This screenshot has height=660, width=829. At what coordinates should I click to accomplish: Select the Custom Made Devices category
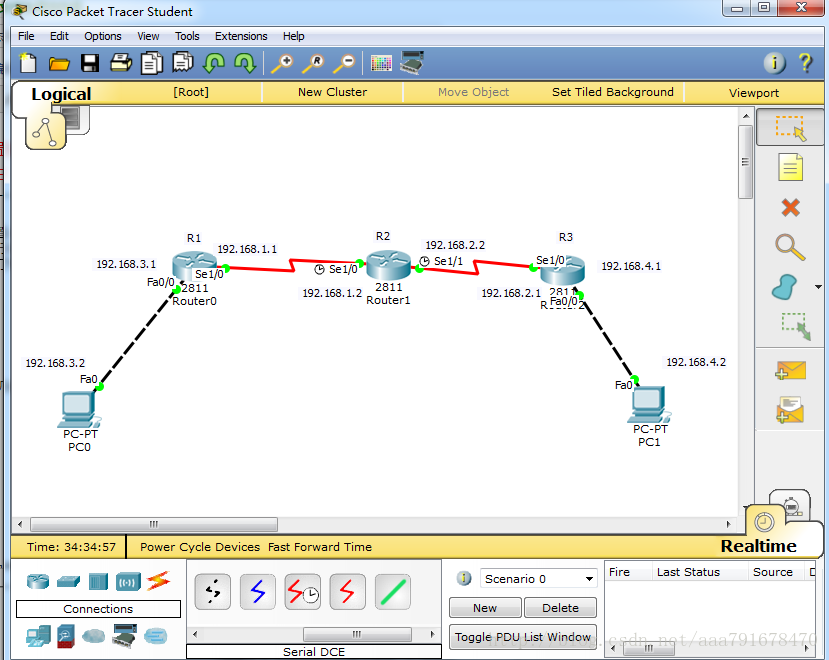click(x=125, y=636)
